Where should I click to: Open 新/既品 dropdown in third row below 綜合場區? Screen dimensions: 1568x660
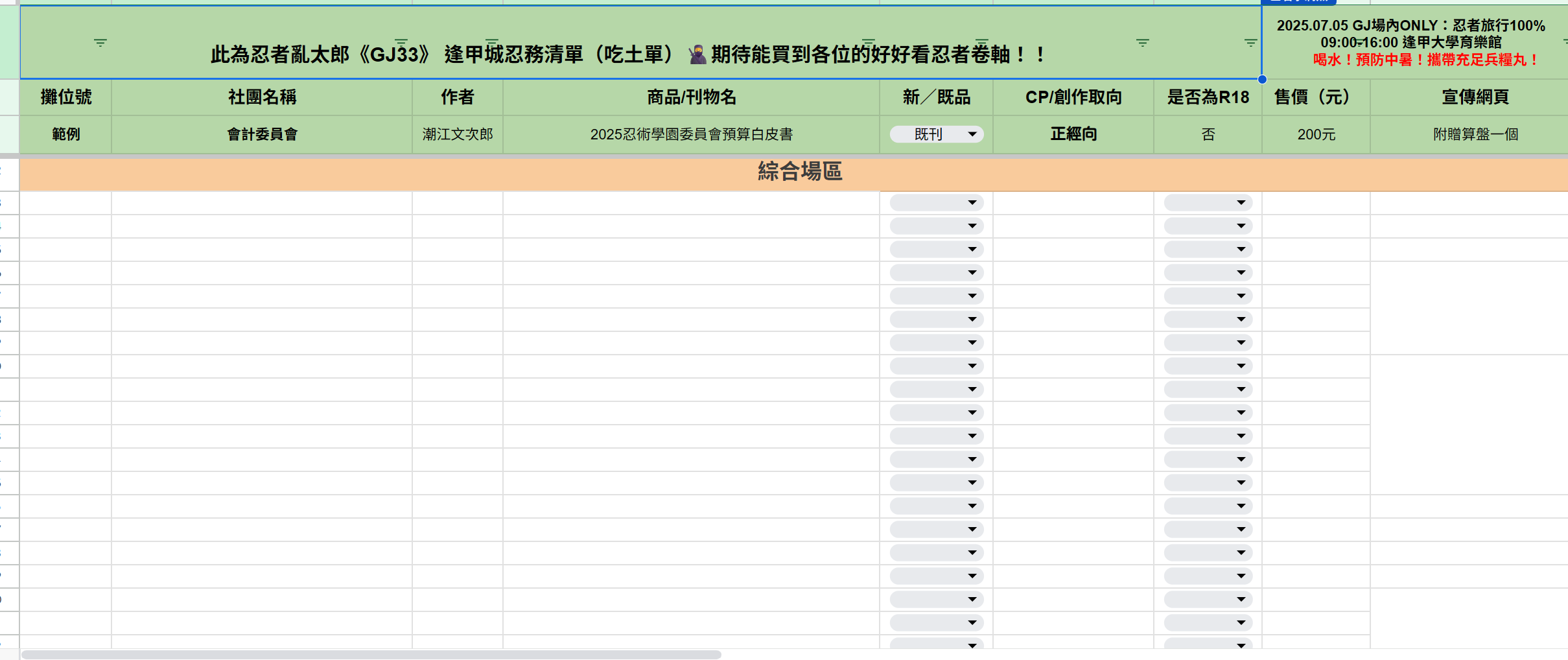pyautogui.click(x=937, y=250)
